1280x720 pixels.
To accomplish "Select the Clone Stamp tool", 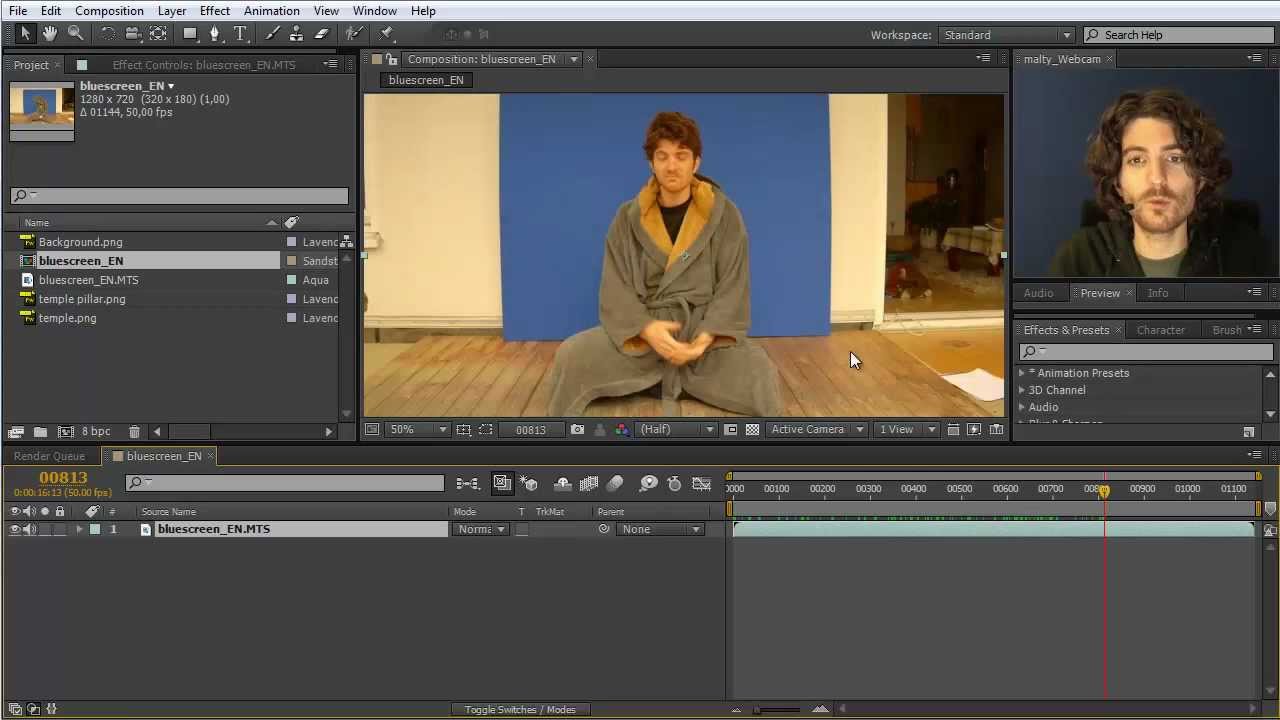I will [x=296, y=33].
